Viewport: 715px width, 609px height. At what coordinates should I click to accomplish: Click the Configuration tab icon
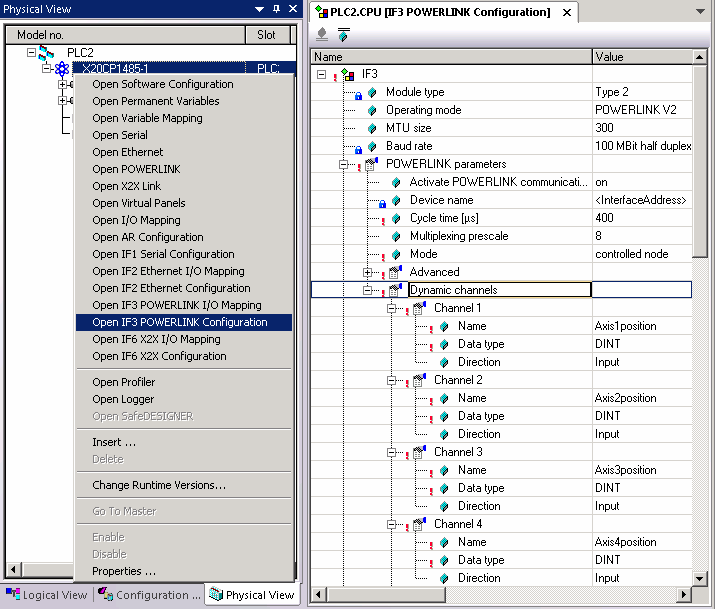pos(106,594)
